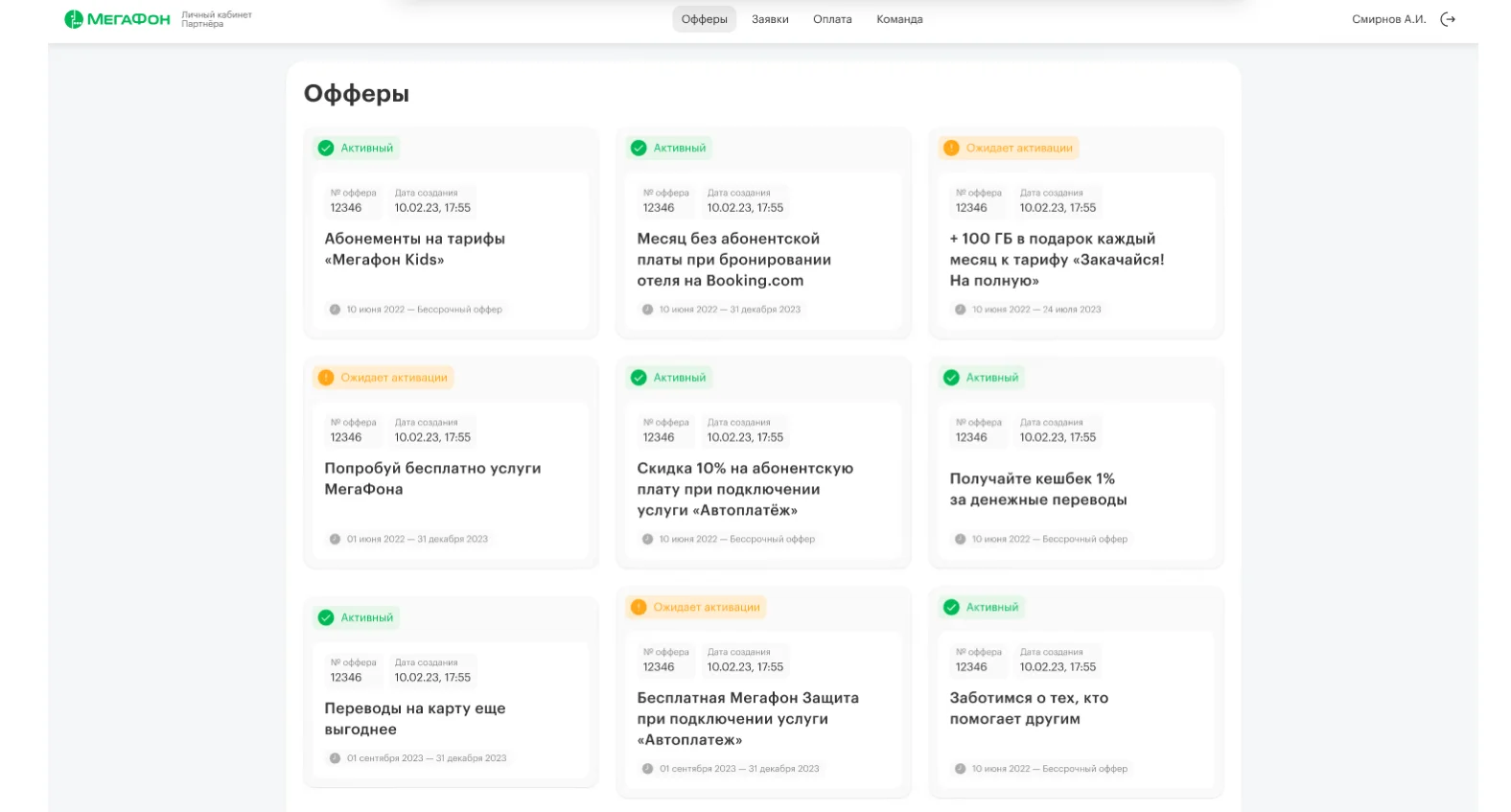Viewport: 1511px width, 812px height.
Task: Click the logout icon next to Смирнов А.И.
Action: (1448, 19)
